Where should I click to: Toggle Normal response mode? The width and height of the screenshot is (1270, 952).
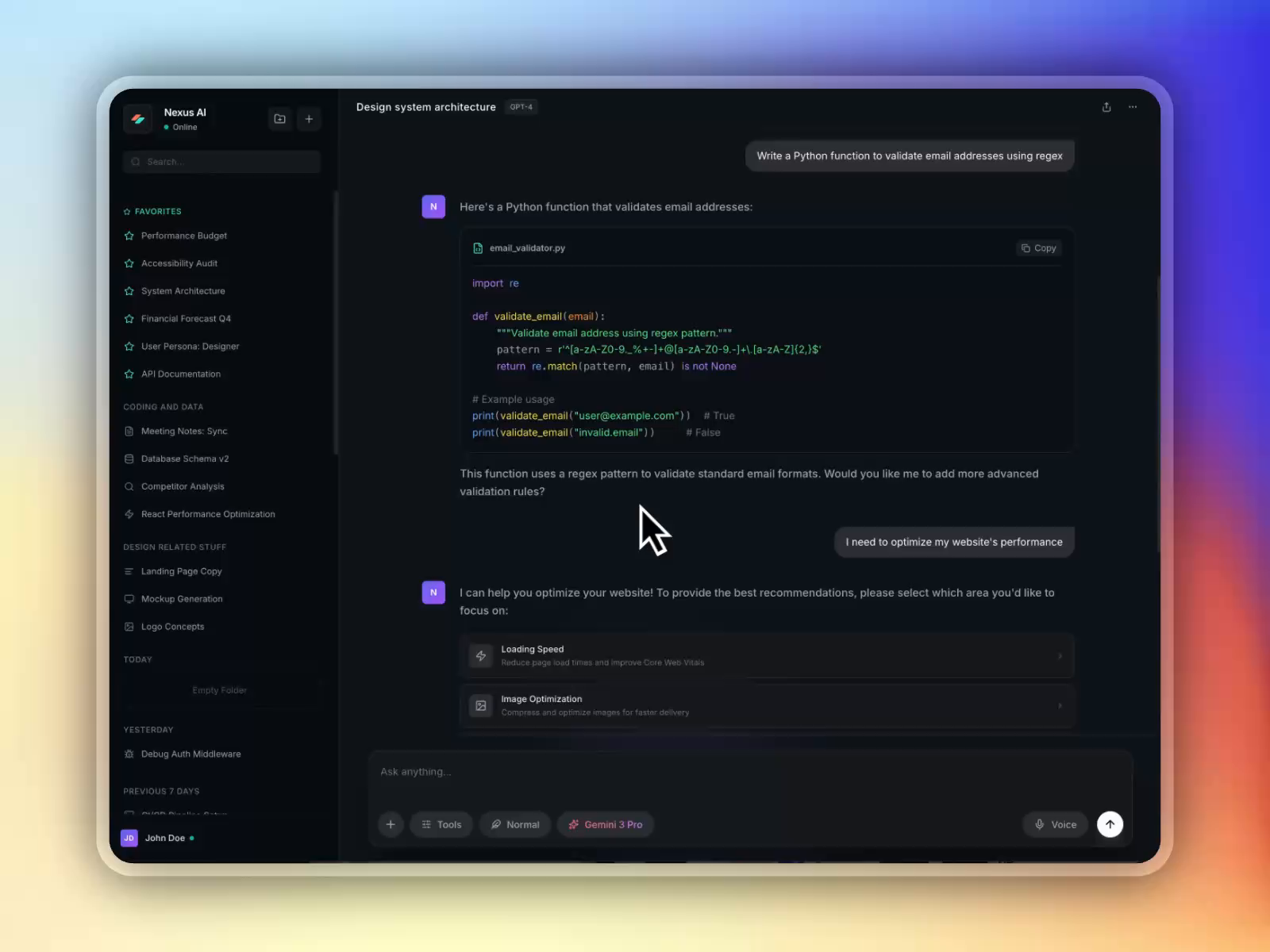514,824
